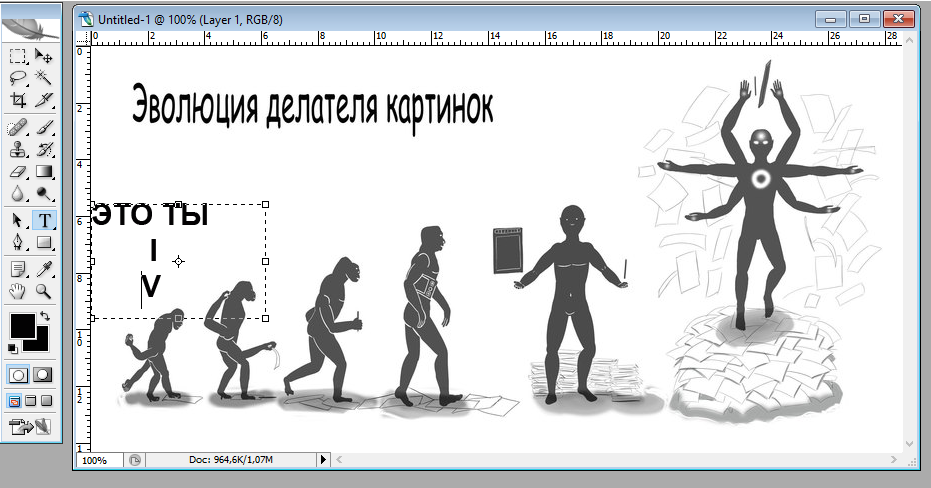Click right-middle handle of text bounding box
Image resolution: width=931 pixels, height=488 pixels.
point(265,261)
